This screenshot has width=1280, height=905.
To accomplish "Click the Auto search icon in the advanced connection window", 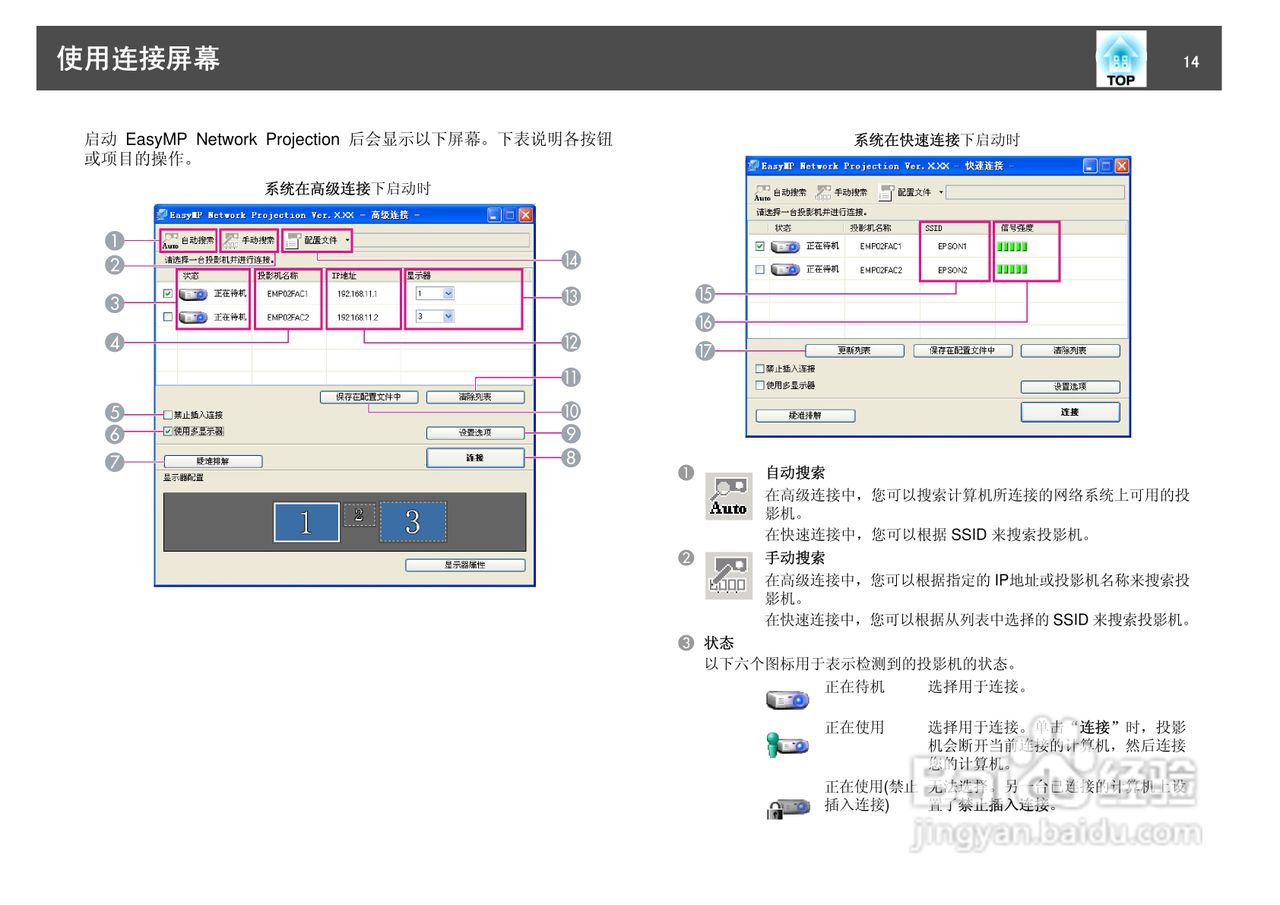I will (x=170, y=240).
